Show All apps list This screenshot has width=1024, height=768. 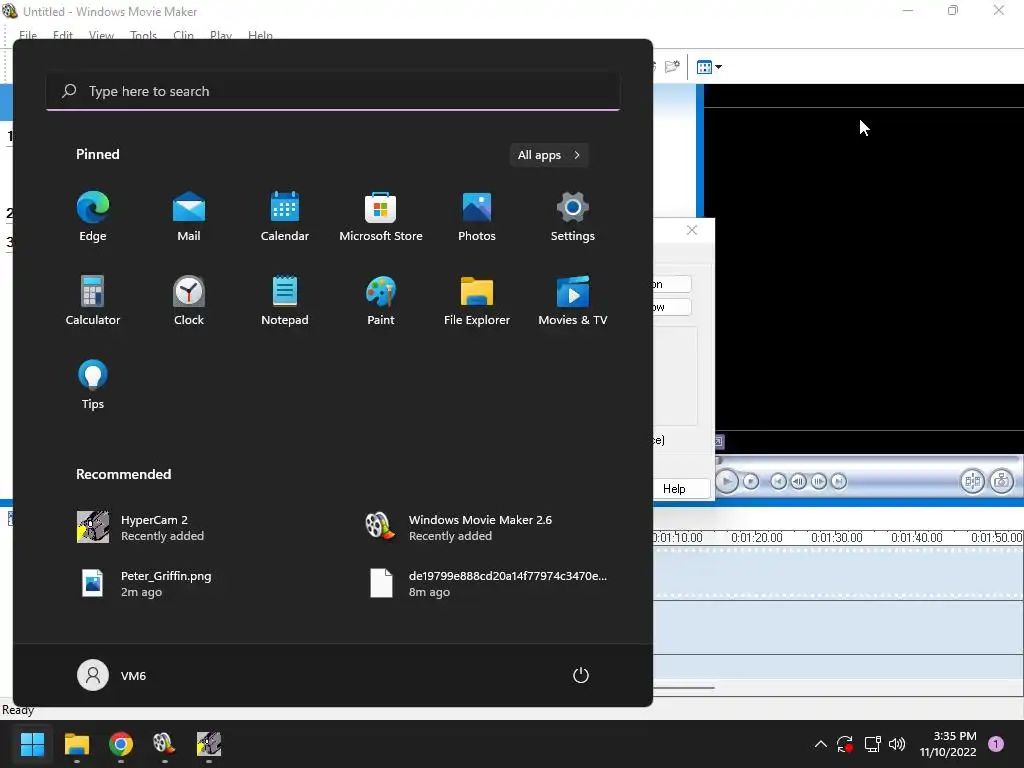(549, 155)
